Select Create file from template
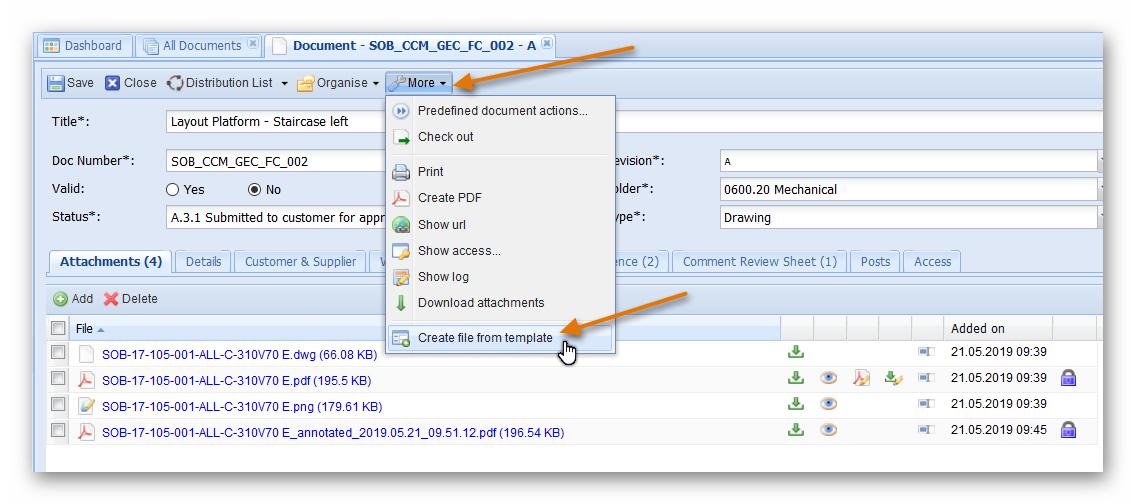 (502, 337)
